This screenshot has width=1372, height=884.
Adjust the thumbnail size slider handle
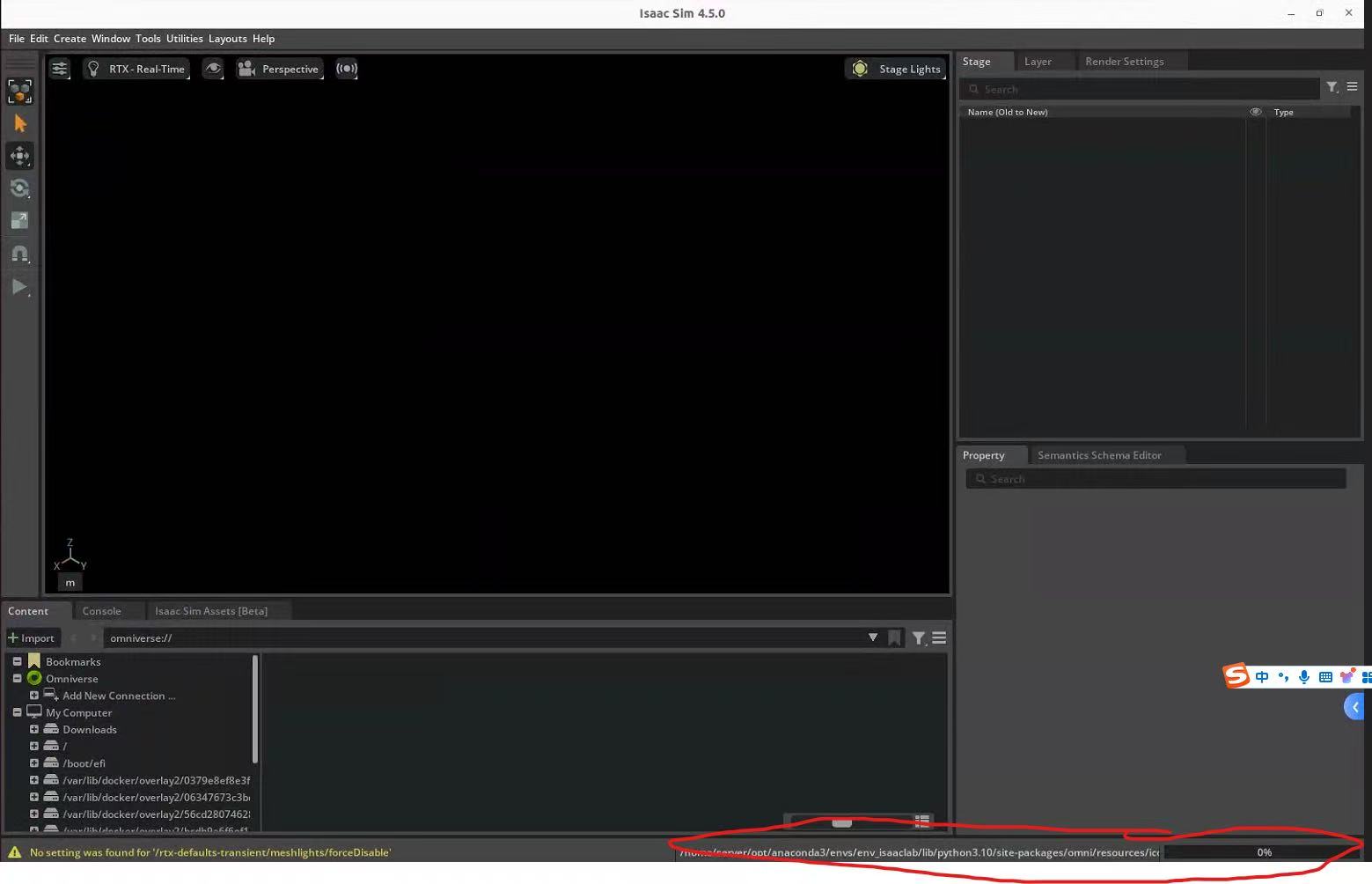[842, 822]
